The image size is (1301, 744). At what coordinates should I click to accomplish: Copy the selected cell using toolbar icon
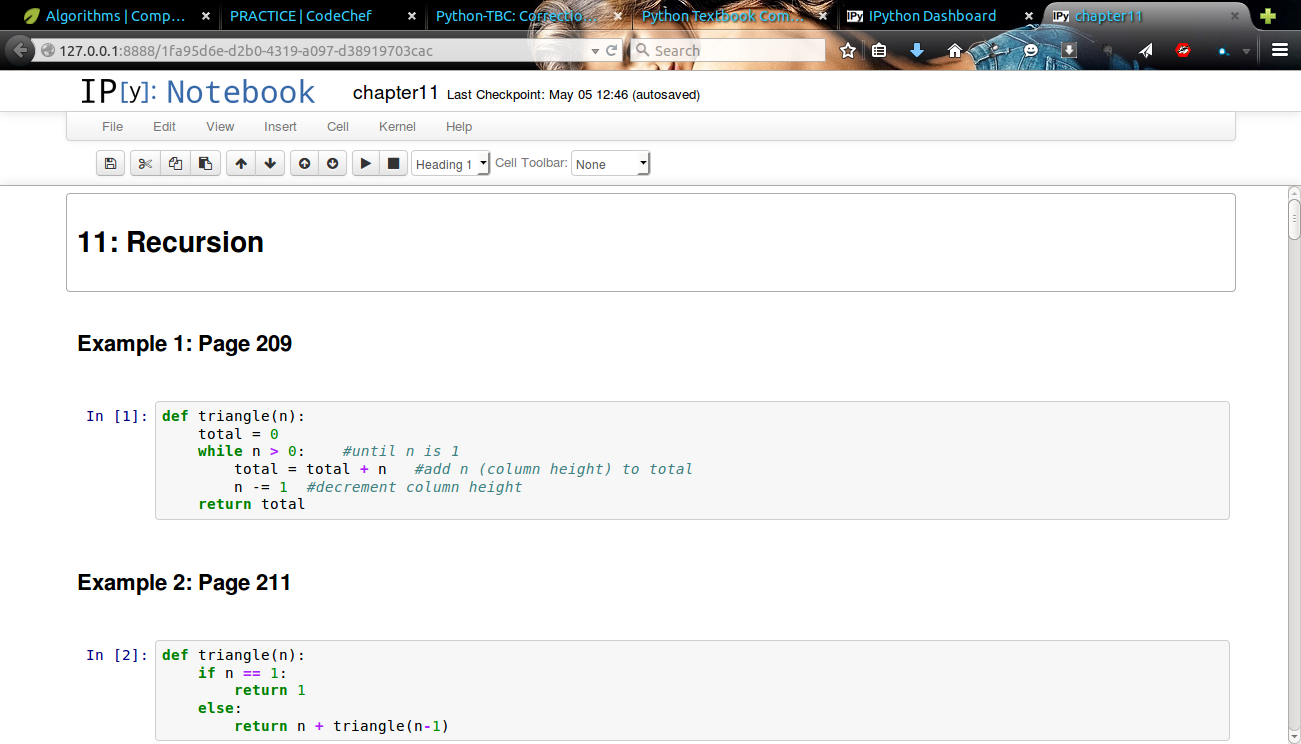175,164
